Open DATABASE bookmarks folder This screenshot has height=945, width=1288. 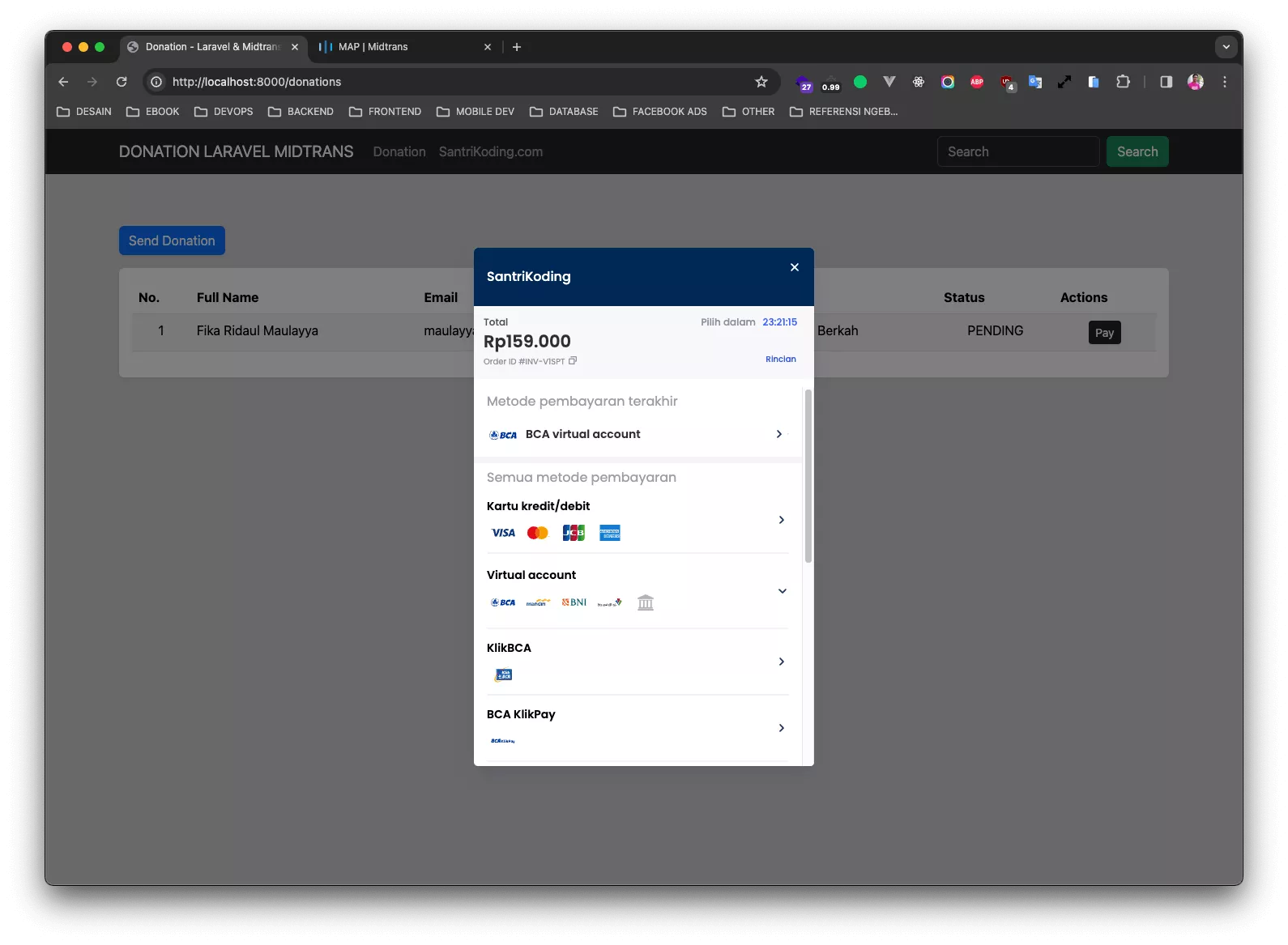click(564, 112)
